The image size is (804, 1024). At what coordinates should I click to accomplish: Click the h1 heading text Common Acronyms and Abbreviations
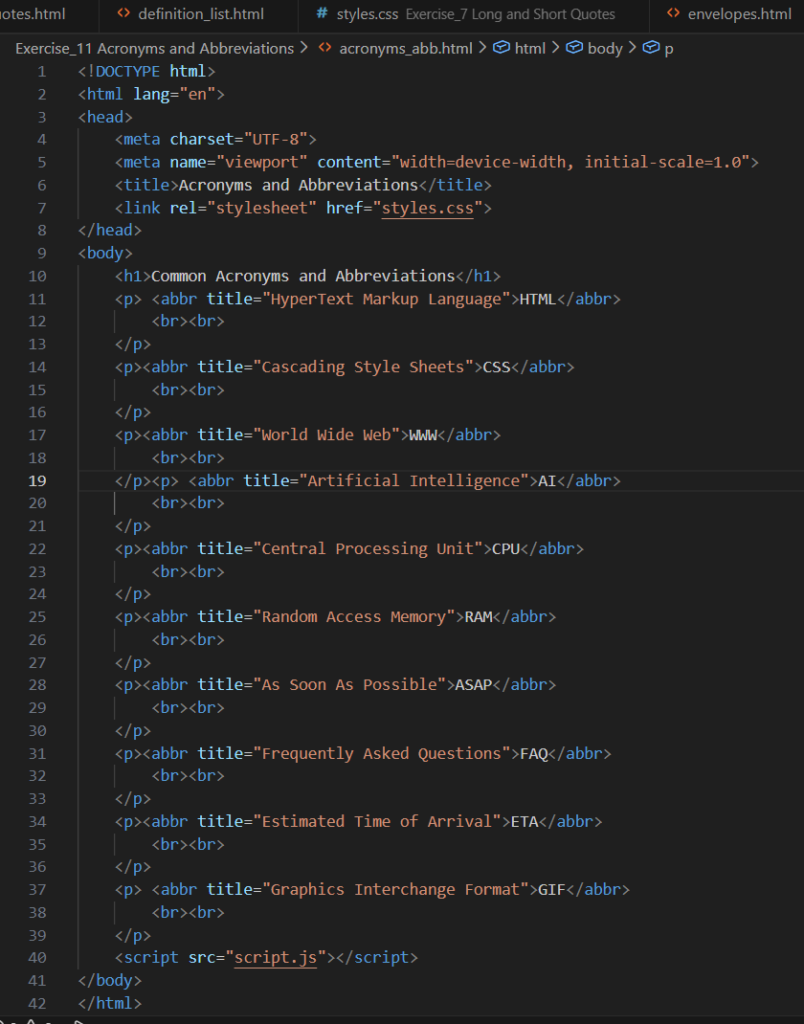pos(302,276)
